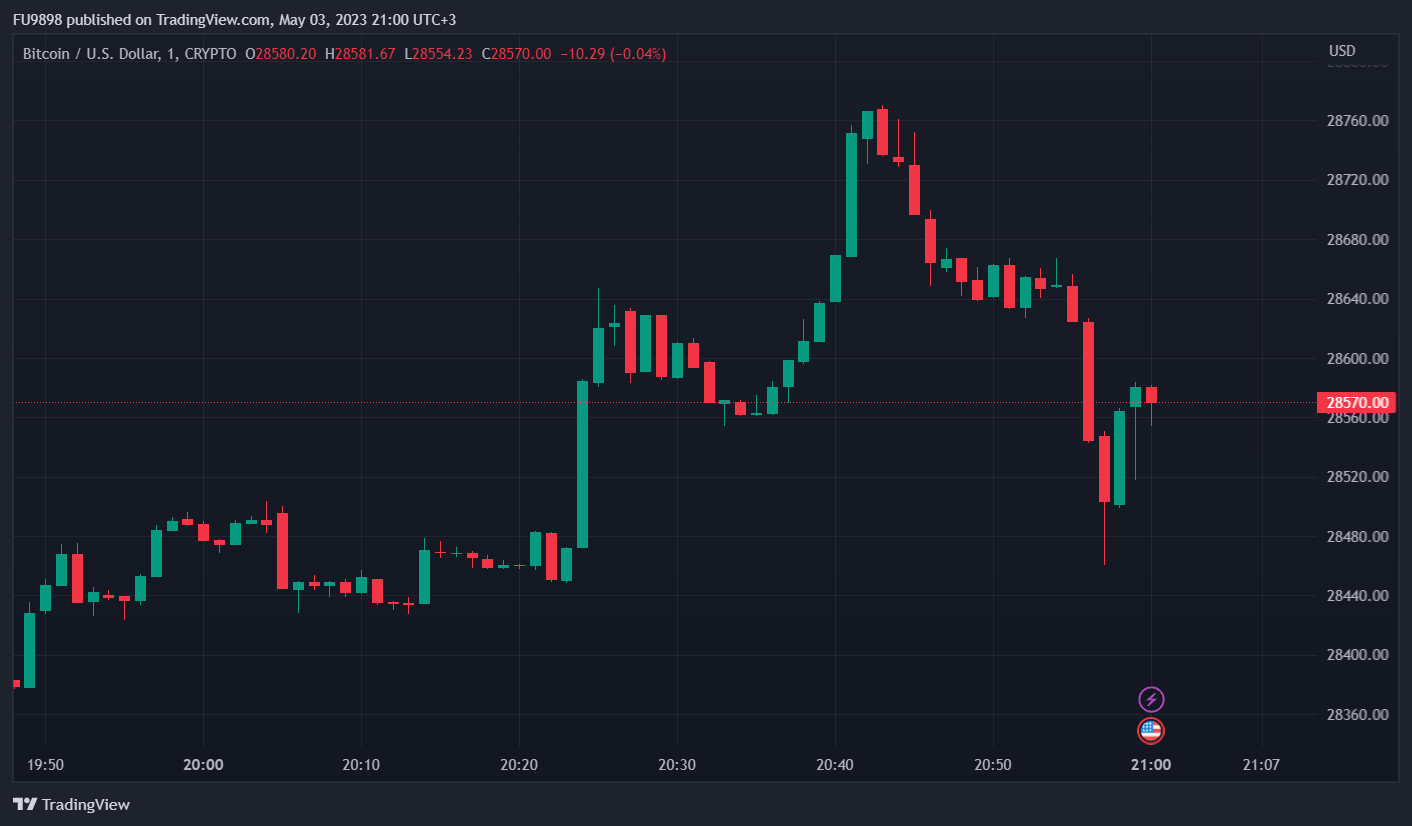This screenshot has width=1412, height=826.
Task: Click the 20:30 time axis label
Action: (677, 765)
